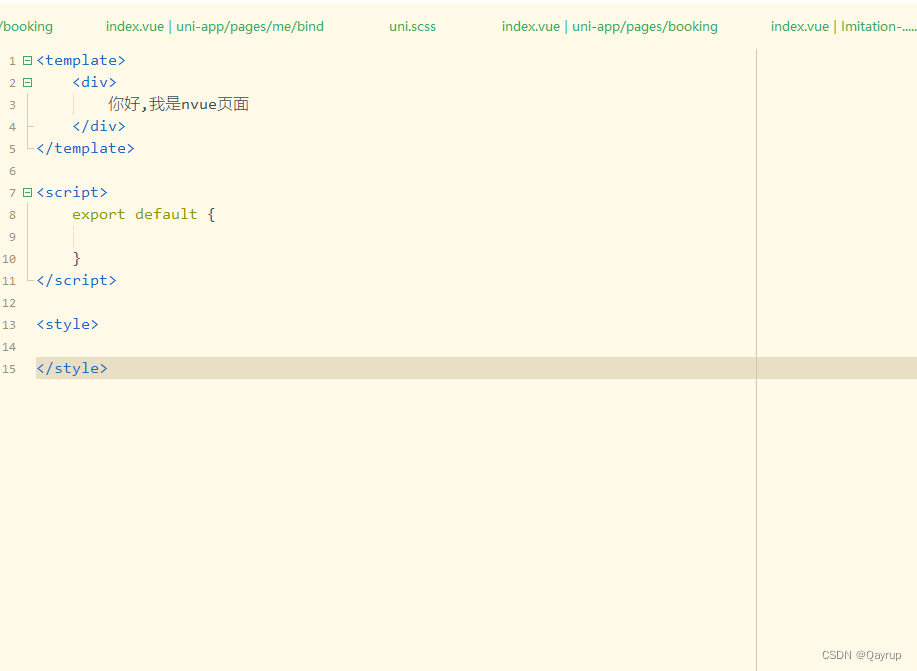The image size is (917, 671).
Task: Switch to the booking tab
Action: 27,26
